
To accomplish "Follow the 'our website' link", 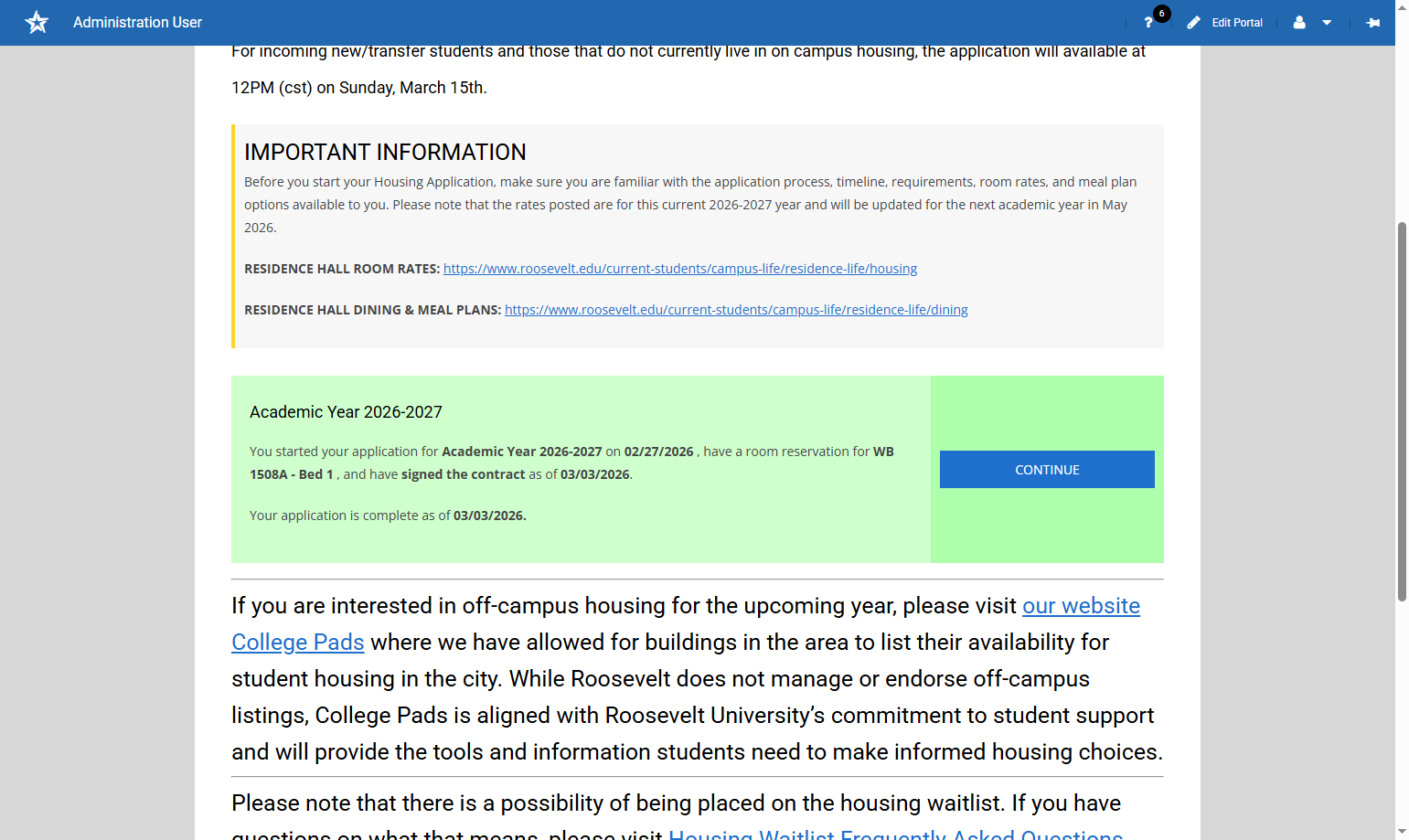I will pyautogui.click(x=1081, y=606).
